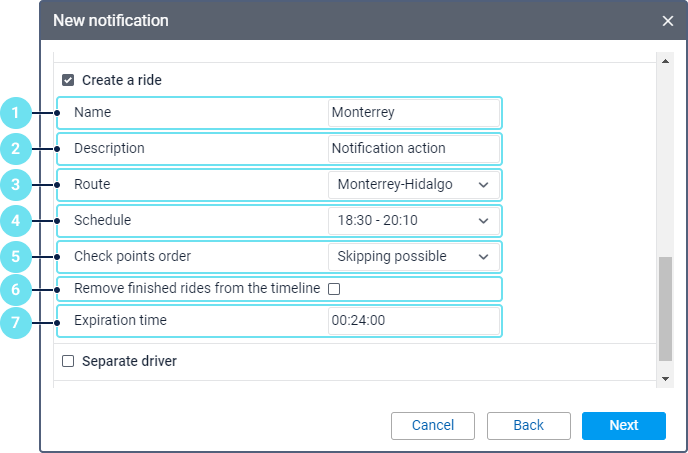The height and width of the screenshot is (453, 688).
Task: Close the New notification dialog
Action: tap(668, 21)
